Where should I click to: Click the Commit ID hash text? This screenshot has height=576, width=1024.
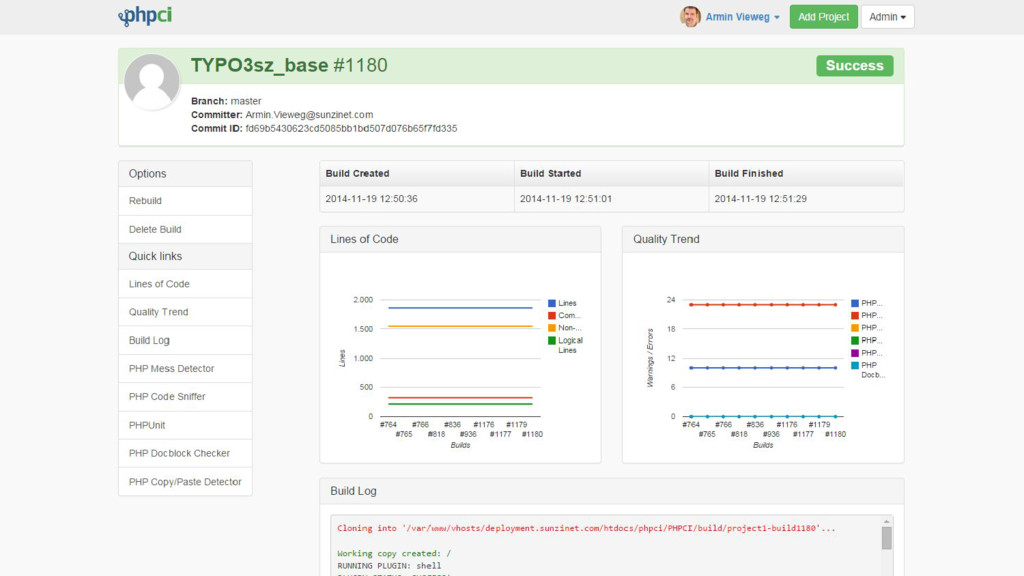351,129
